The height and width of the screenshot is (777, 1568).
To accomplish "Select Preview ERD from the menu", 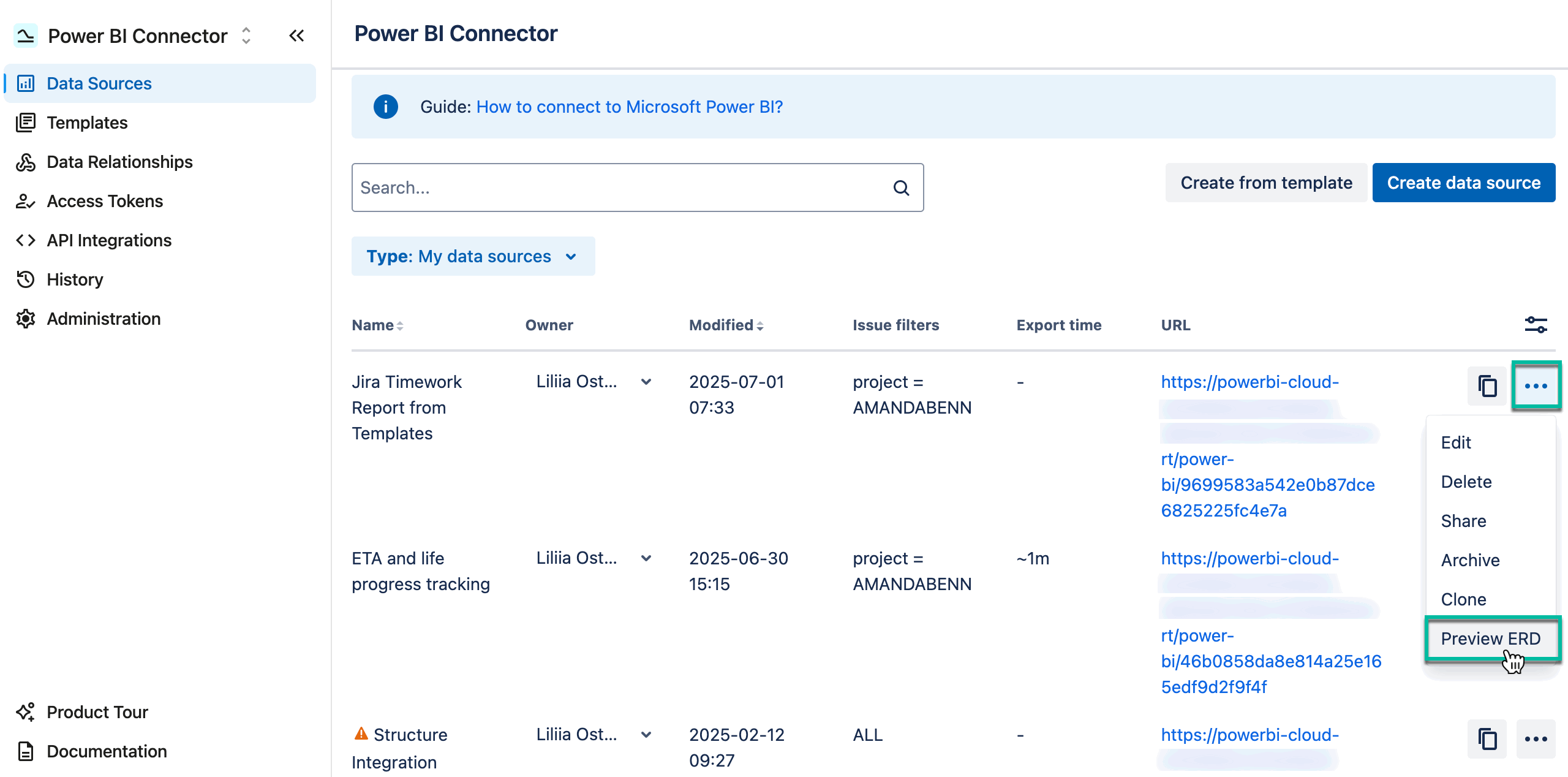I will click(1491, 639).
